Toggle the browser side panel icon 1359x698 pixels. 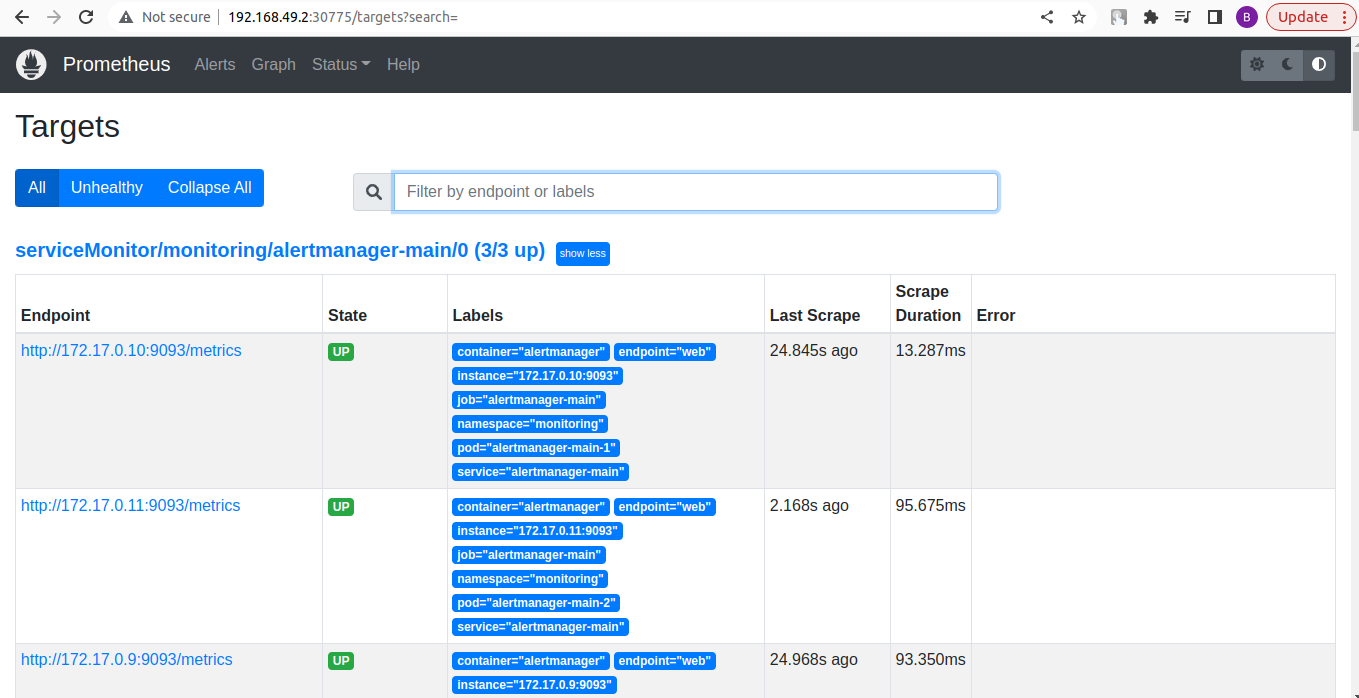pos(1215,17)
